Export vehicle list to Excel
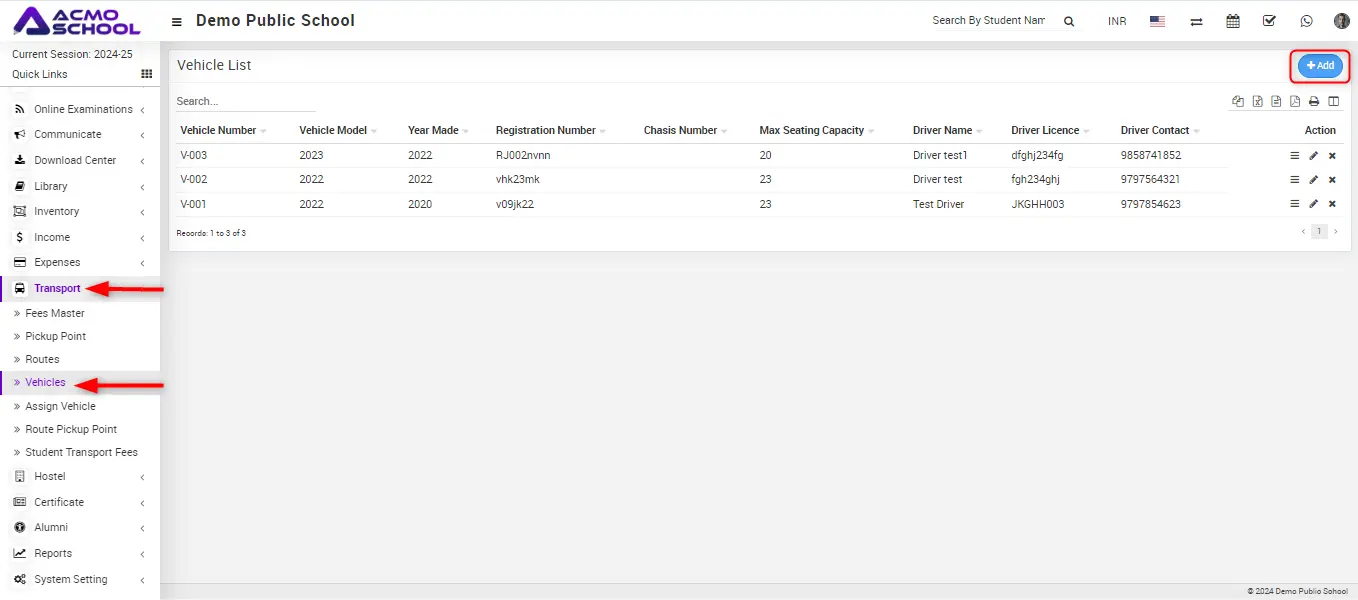The height and width of the screenshot is (600, 1358). click(1258, 101)
